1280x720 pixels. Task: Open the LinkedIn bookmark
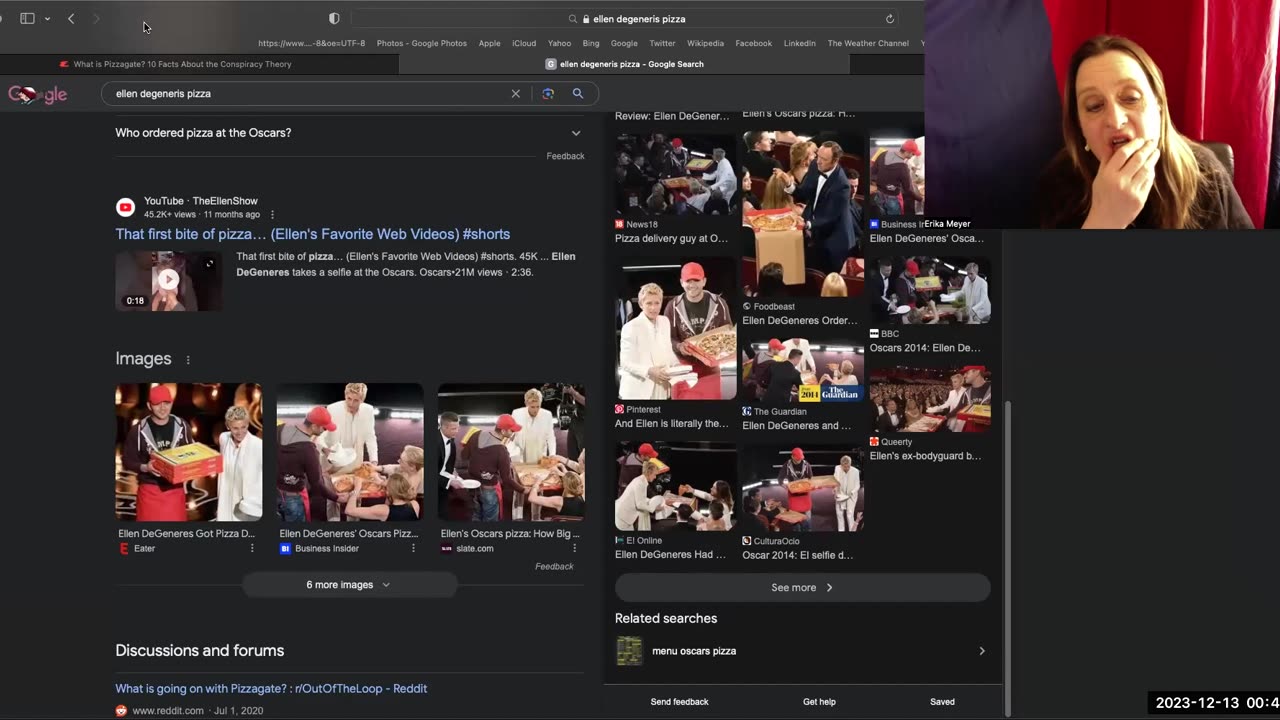(799, 43)
